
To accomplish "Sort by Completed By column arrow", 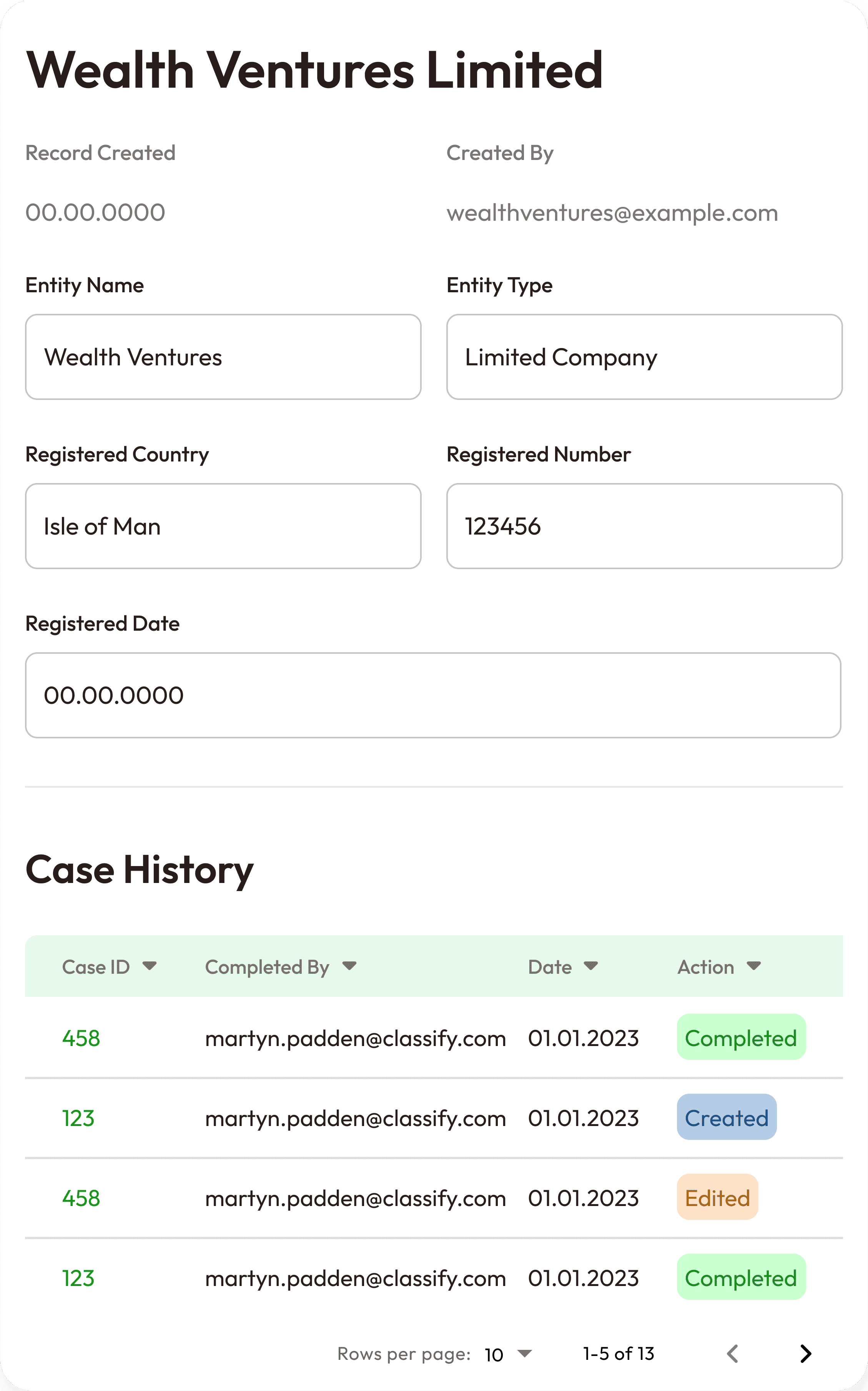I will (349, 966).
